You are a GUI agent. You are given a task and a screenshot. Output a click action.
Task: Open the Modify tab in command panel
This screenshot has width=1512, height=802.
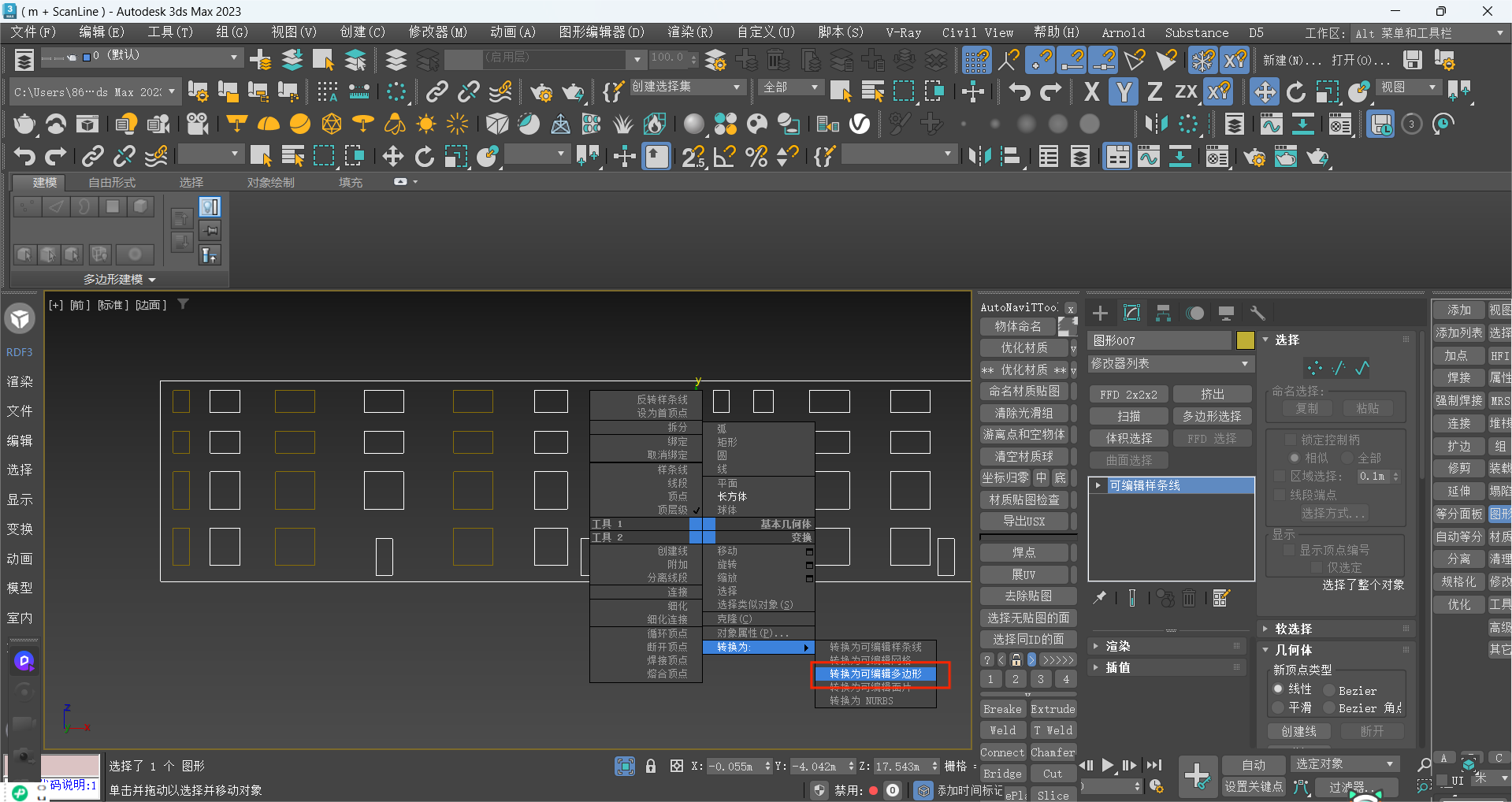pos(1131,313)
